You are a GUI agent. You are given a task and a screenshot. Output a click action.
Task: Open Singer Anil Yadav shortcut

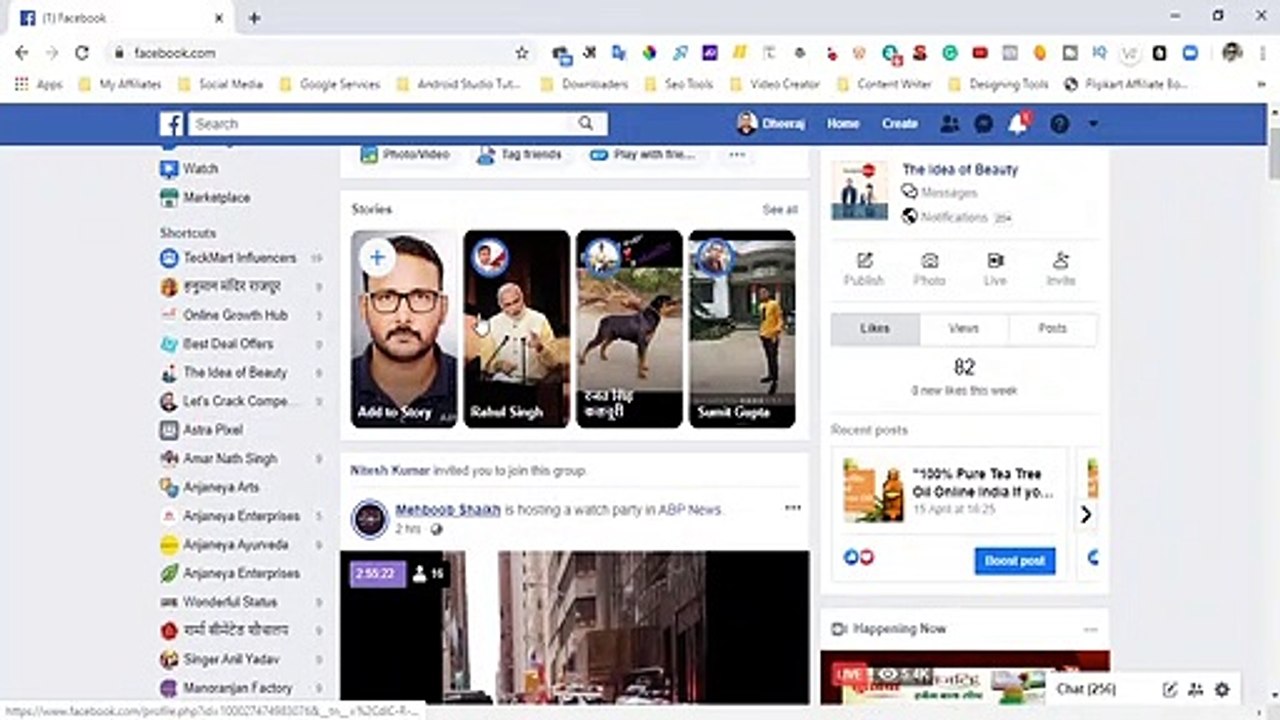point(232,660)
